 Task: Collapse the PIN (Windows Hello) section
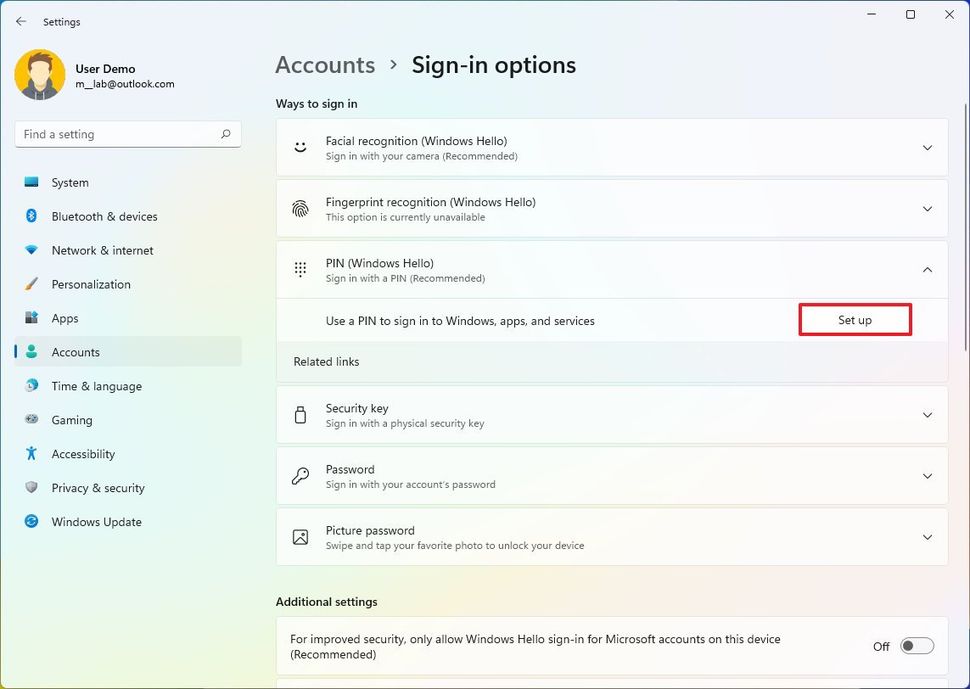(x=927, y=270)
